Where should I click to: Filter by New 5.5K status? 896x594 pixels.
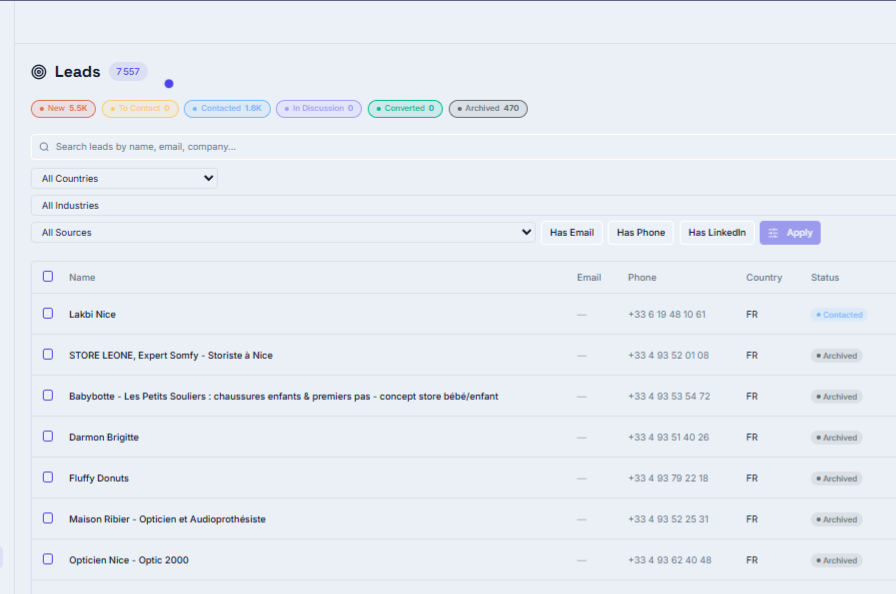click(x=63, y=109)
